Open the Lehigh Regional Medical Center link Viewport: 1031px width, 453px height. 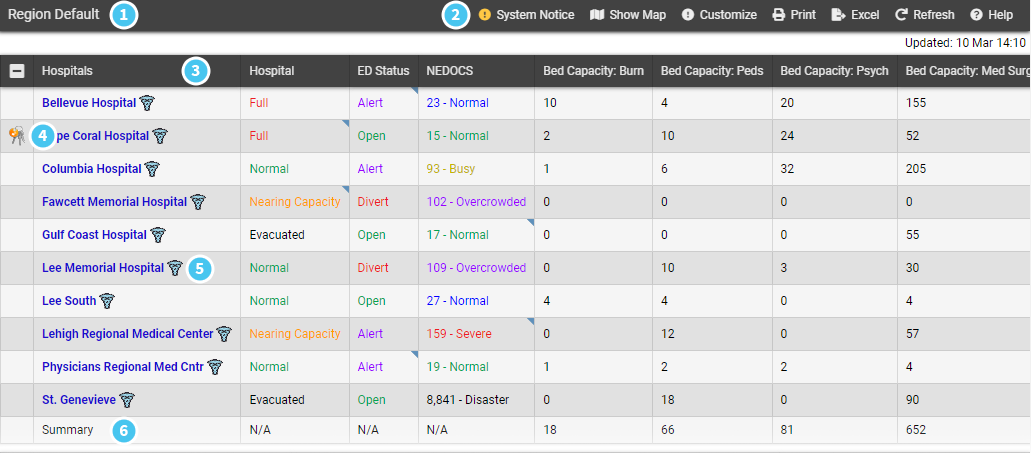(128, 334)
